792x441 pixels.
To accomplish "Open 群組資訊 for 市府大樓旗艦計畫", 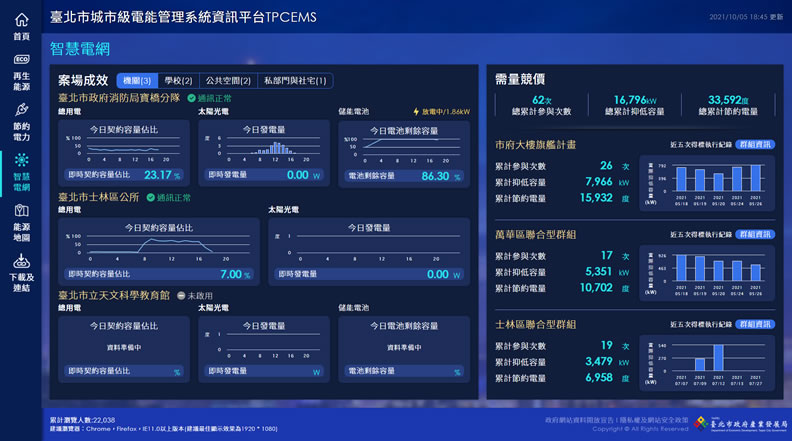I will click(x=754, y=145).
